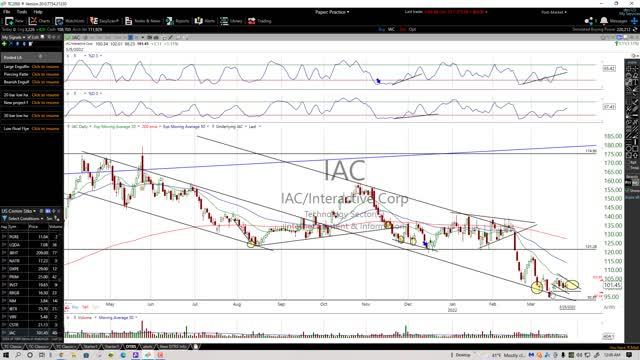
Task: Resume the Bearish Engulfing signal
Action: (45, 82)
